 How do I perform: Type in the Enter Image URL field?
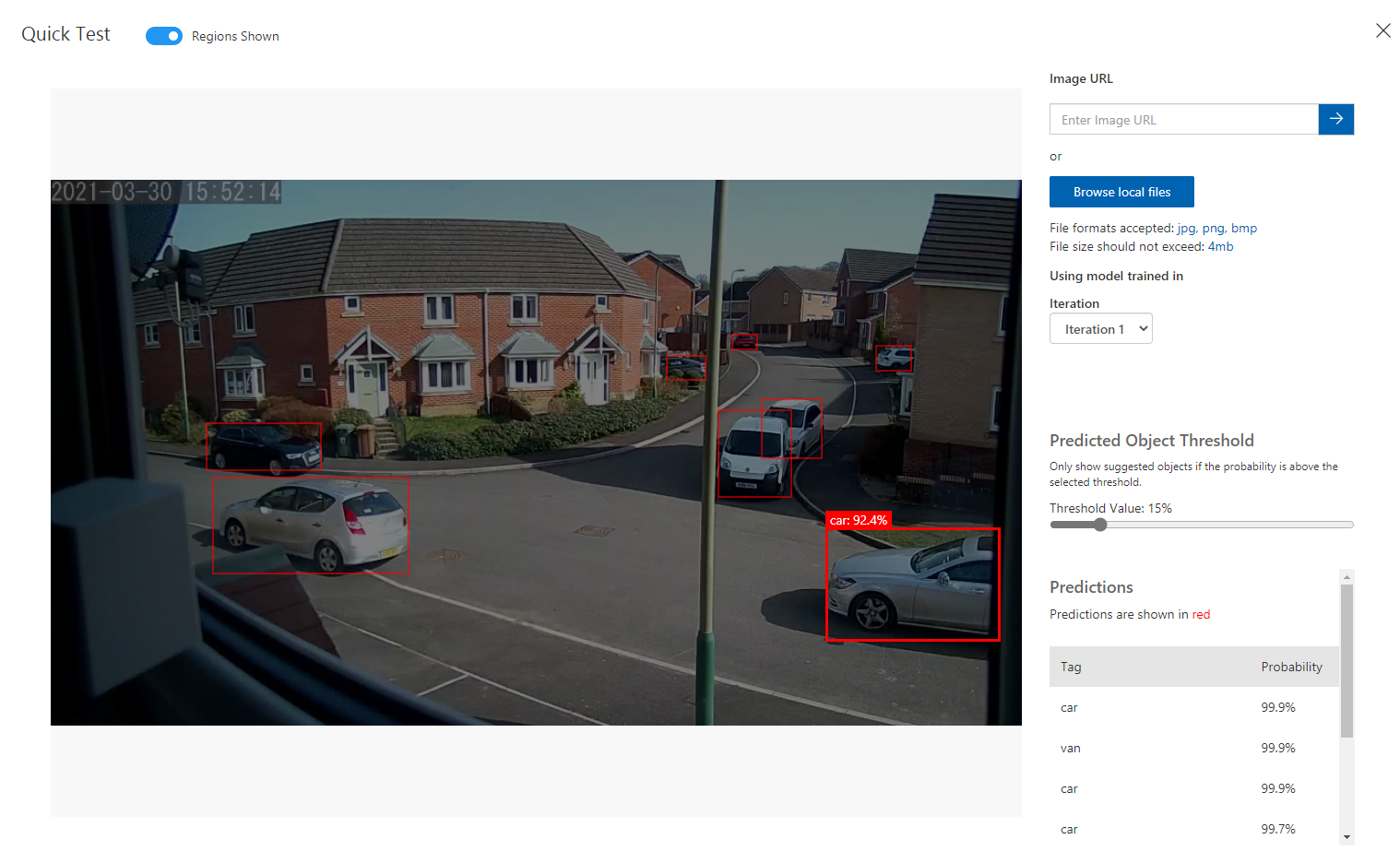coord(1183,120)
